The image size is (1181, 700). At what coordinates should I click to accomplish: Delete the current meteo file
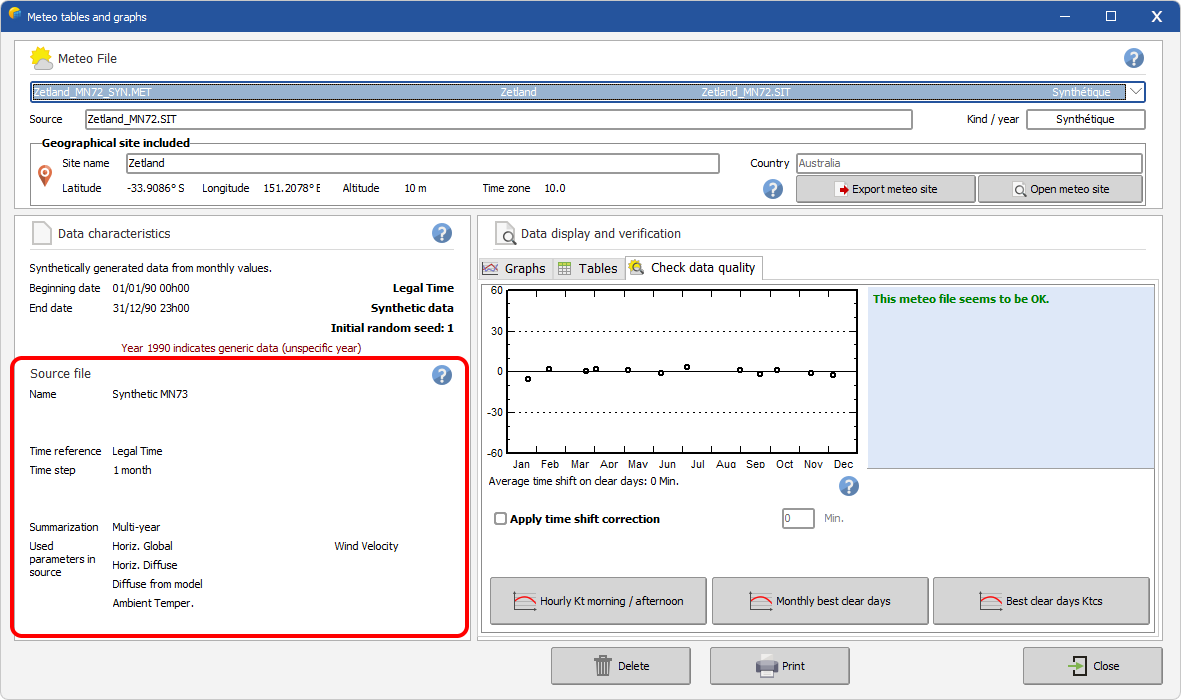coord(620,666)
